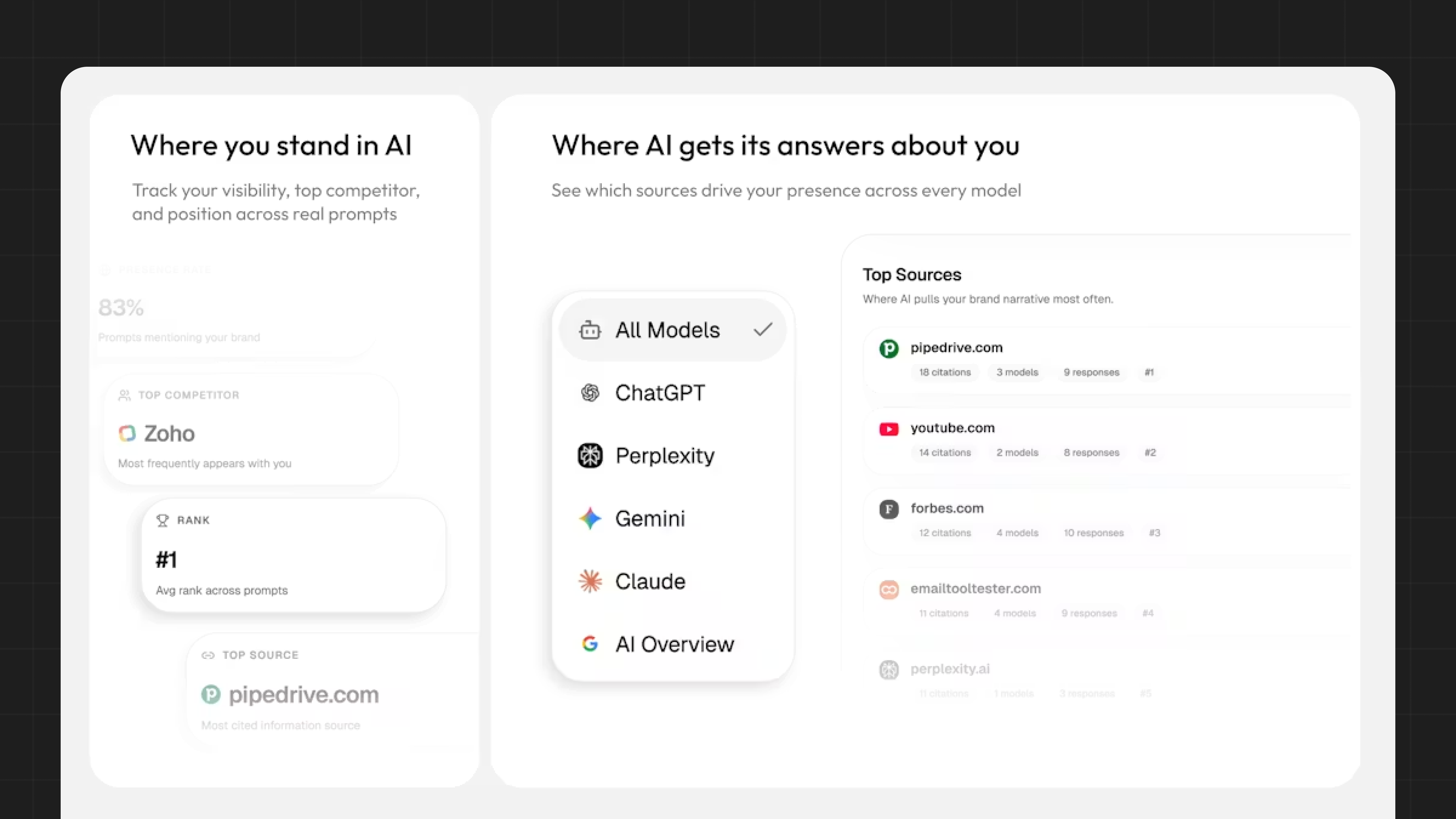Click the Claude starburst icon
1456x819 pixels.
coord(589,581)
